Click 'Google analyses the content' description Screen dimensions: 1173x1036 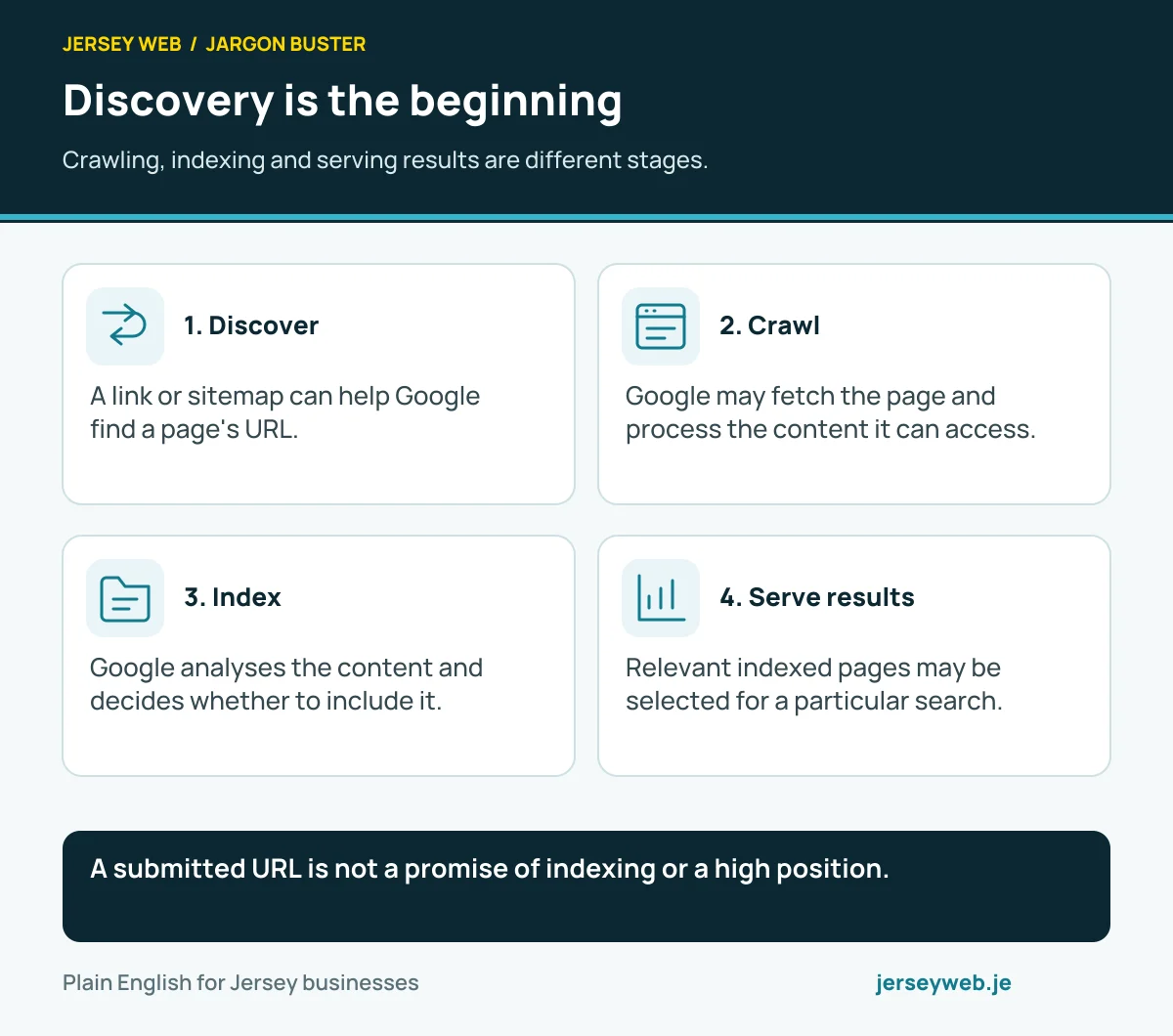coord(286,684)
